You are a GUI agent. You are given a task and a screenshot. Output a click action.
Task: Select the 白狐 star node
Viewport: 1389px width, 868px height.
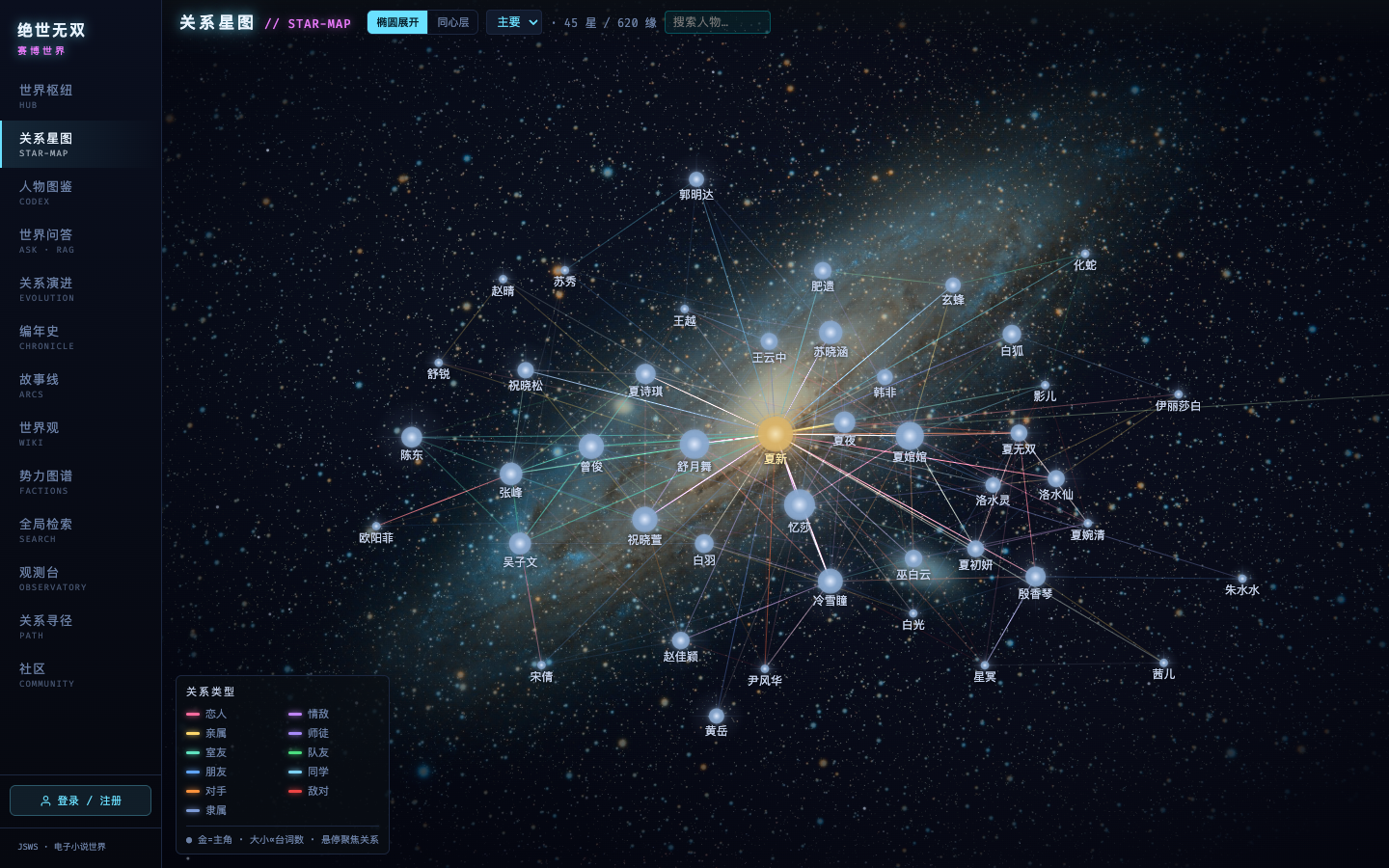(1012, 335)
